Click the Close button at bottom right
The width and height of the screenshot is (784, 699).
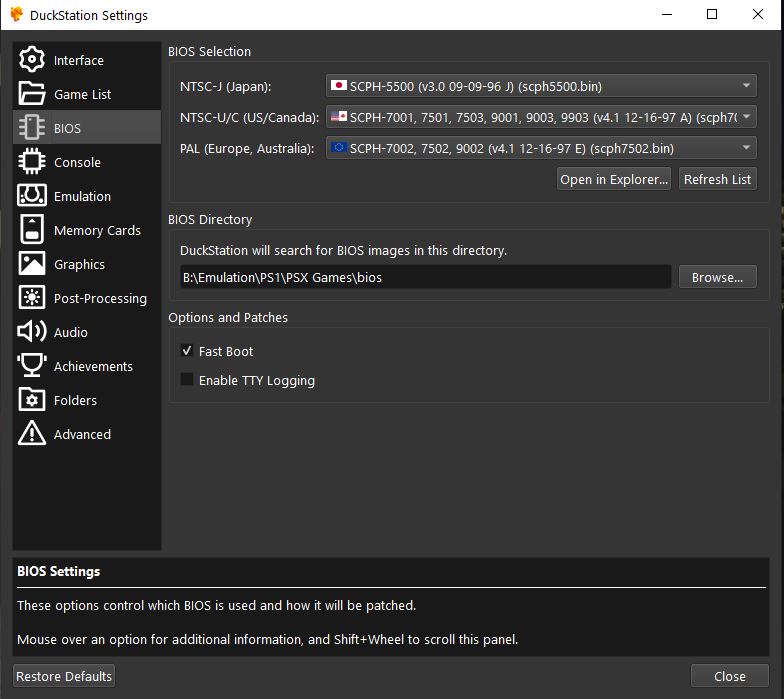point(730,676)
